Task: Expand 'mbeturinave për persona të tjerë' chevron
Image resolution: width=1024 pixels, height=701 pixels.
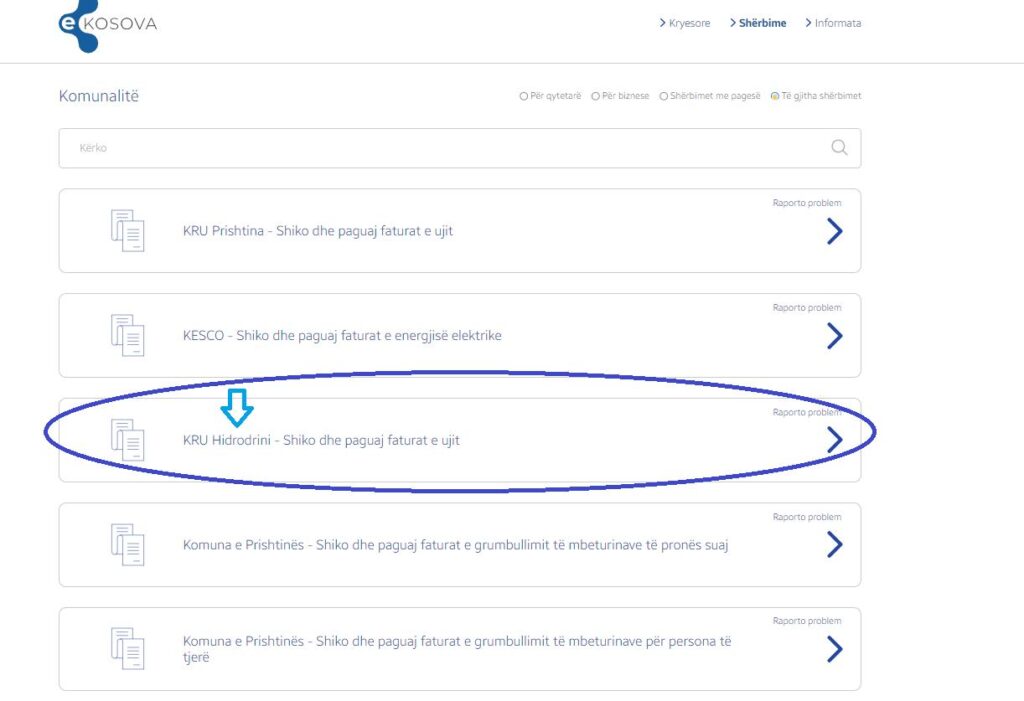Action: [834, 650]
